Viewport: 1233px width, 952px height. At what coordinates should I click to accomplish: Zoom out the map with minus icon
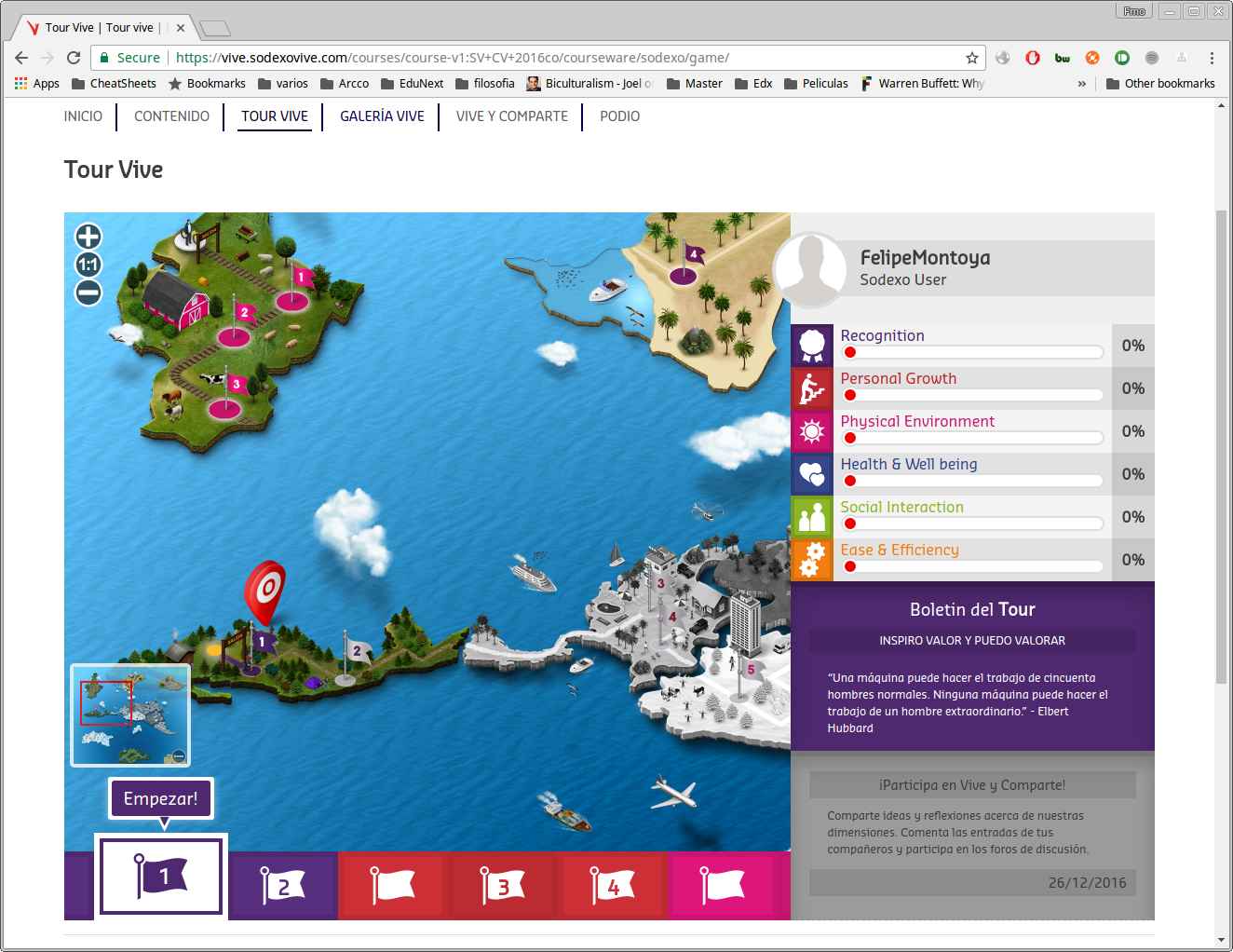[88, 292]
